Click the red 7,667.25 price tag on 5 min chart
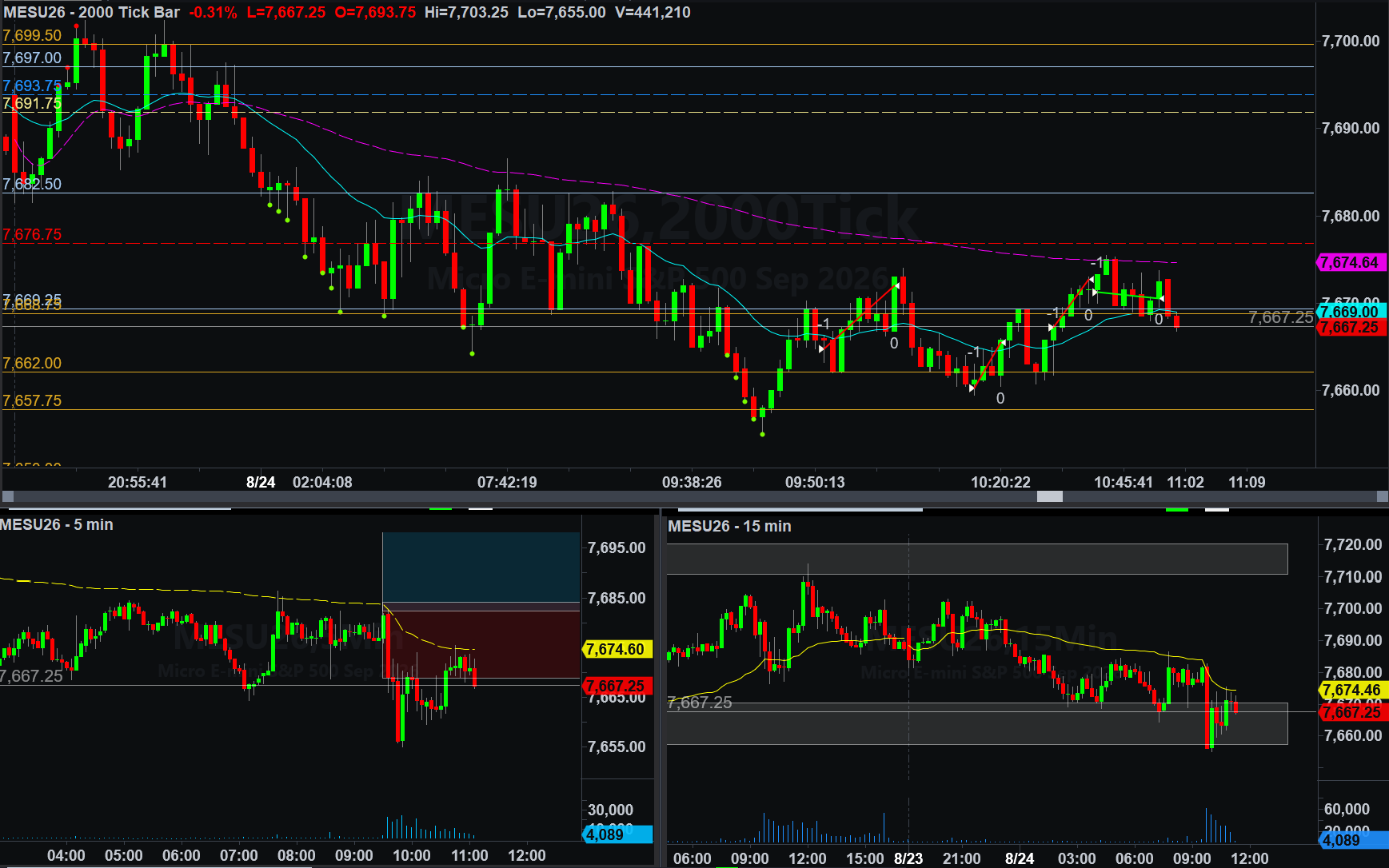This screenshot has height=868, width=1389. pos(616,686)
